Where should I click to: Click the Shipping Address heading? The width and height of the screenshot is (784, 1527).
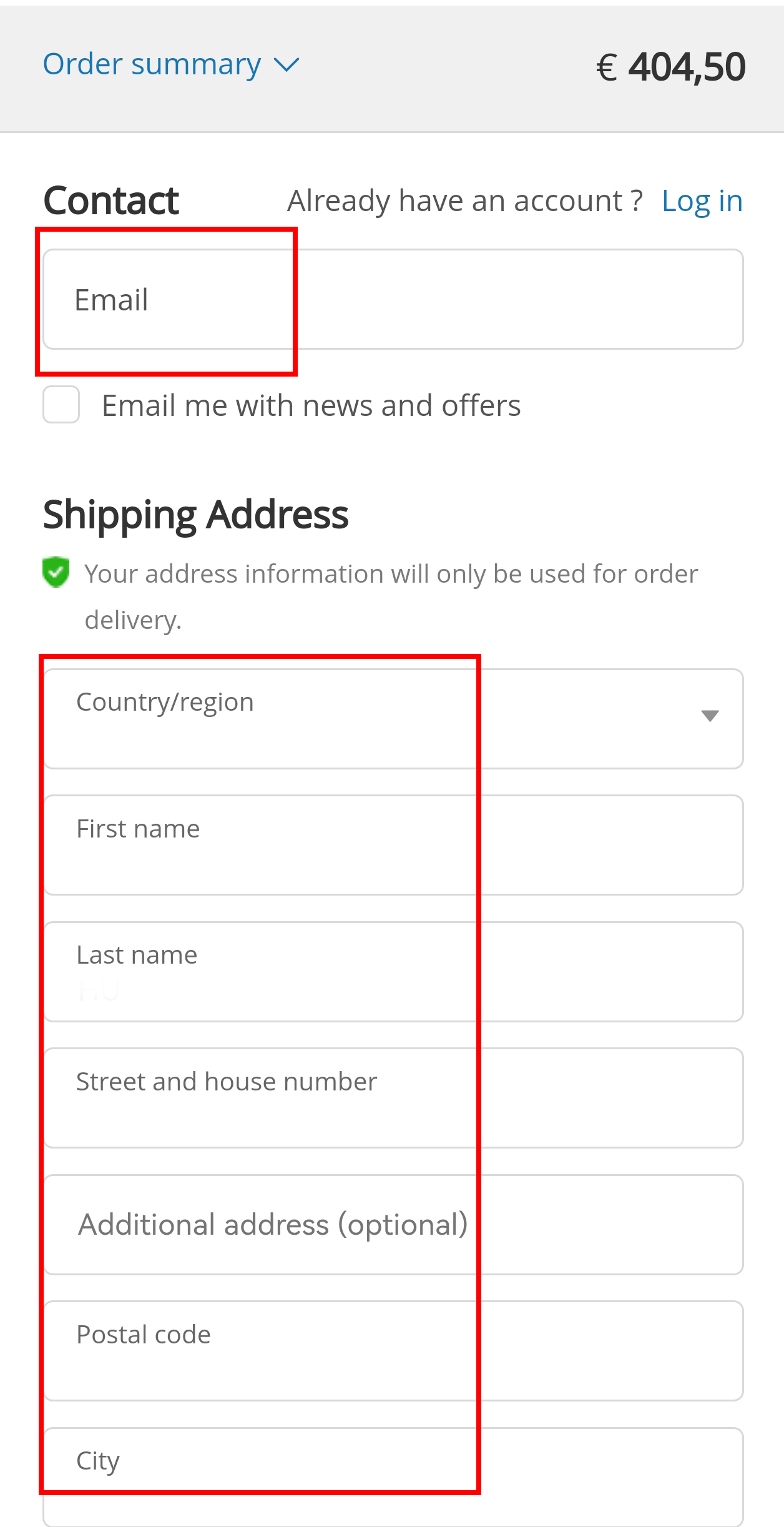[195, 515]
